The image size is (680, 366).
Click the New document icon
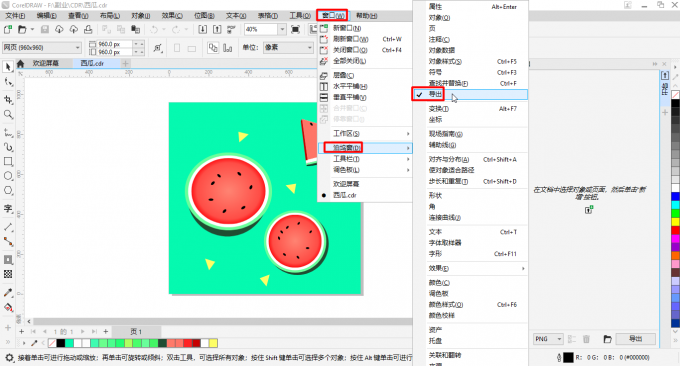click(7, 29)
